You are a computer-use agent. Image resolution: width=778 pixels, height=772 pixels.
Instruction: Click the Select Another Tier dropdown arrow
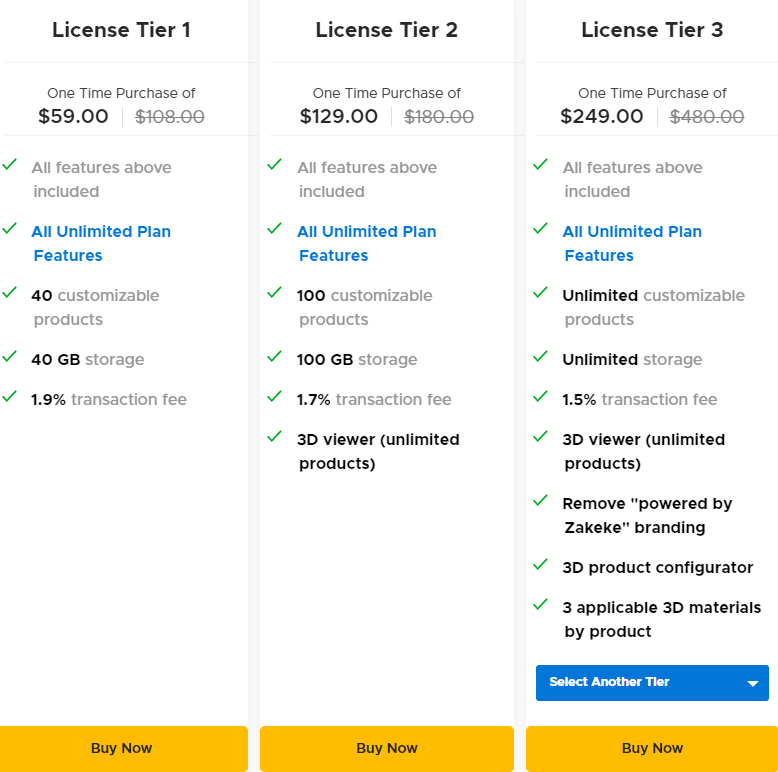[x=752, y=684]
